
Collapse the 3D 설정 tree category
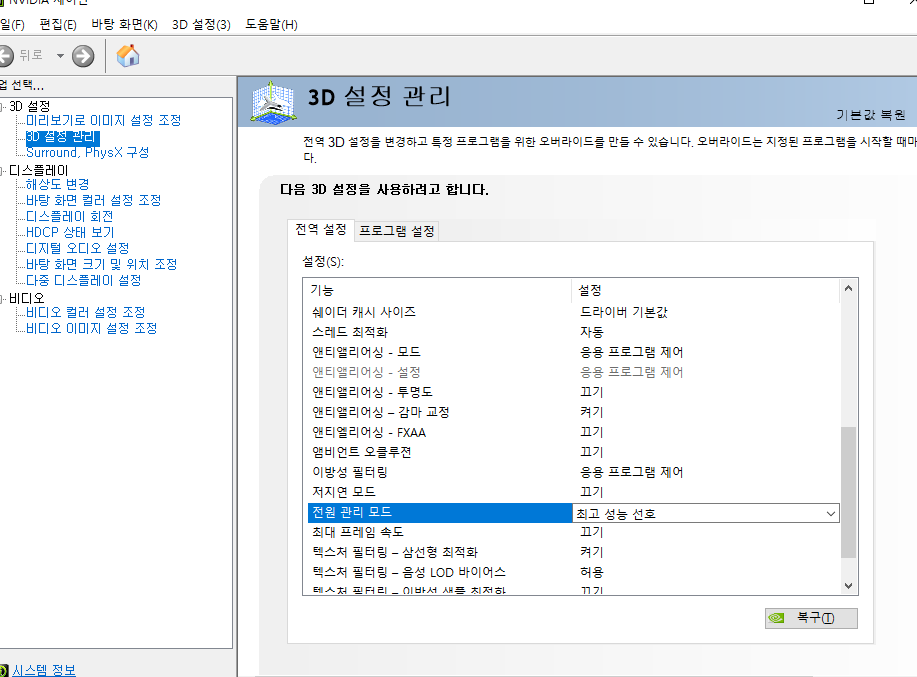[2, 106]
